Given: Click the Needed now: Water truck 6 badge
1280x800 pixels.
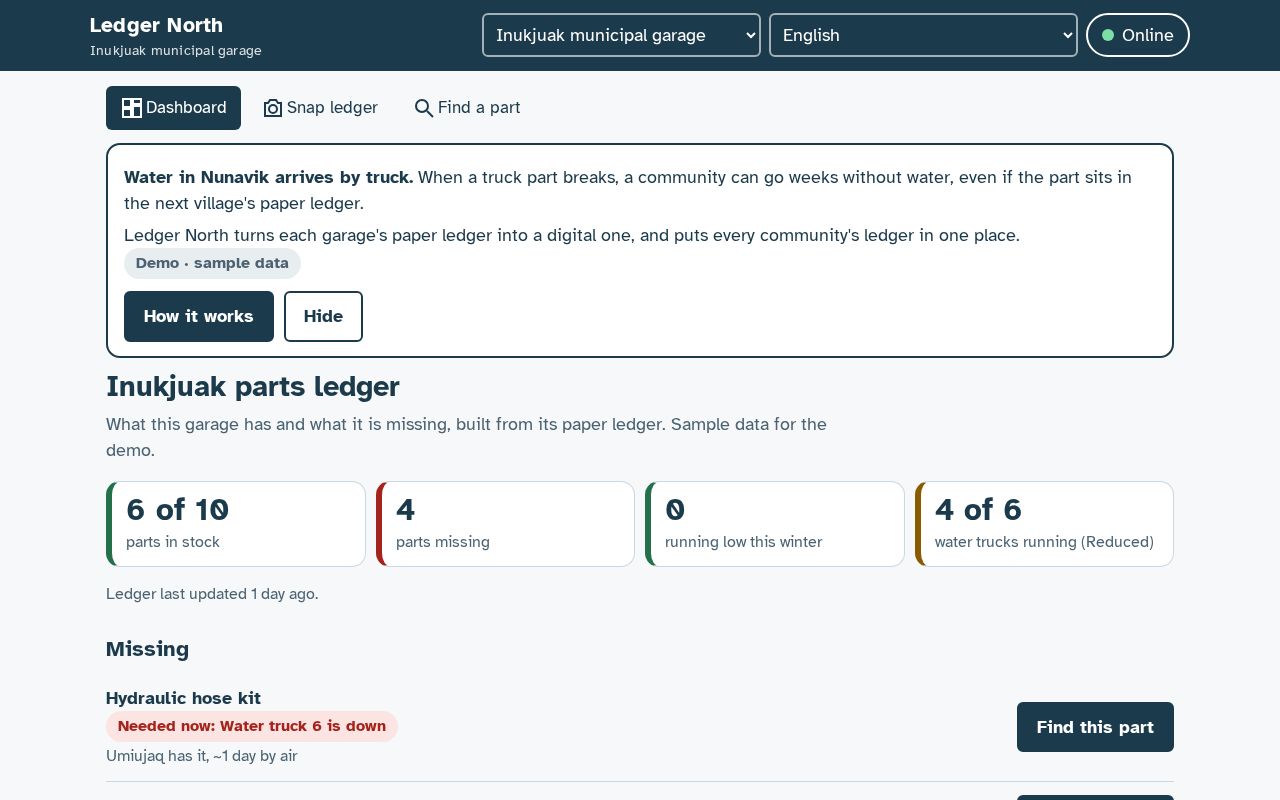Looking at the screenshot, I should (x=252, y=726).
